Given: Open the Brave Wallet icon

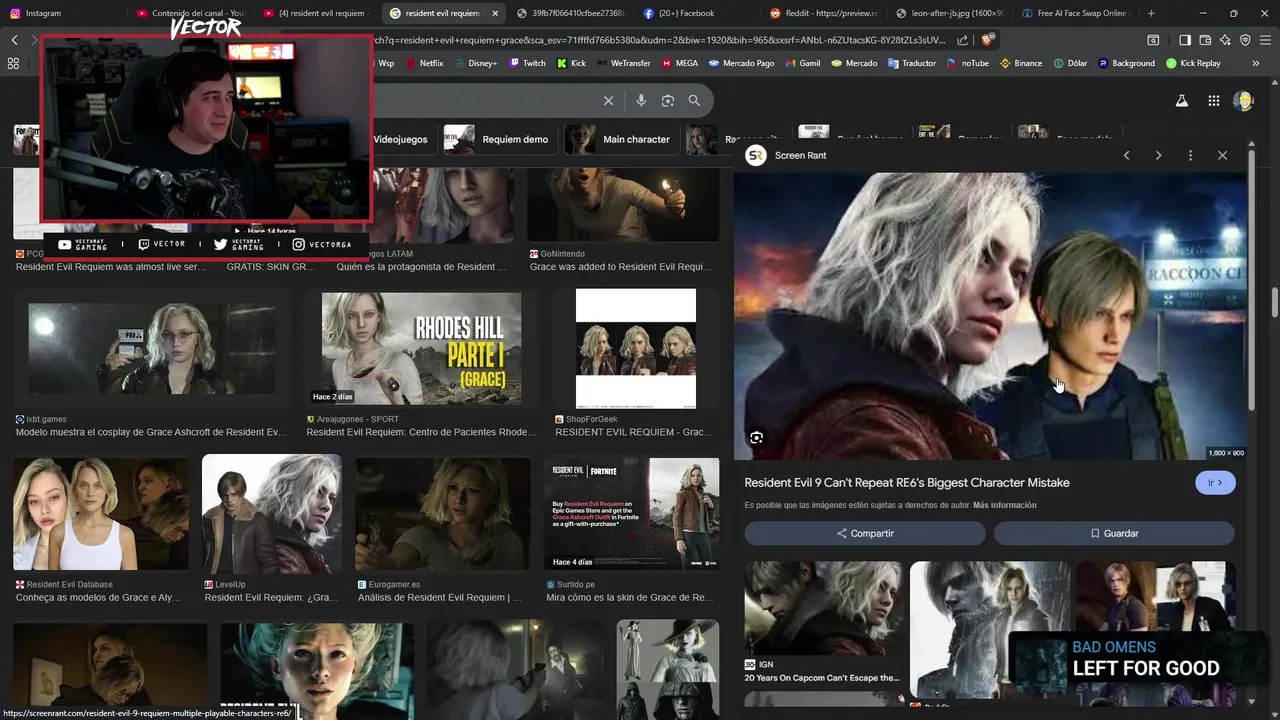Looking at the screenshot, I should pyautogui.click(x=1205, y=40).
